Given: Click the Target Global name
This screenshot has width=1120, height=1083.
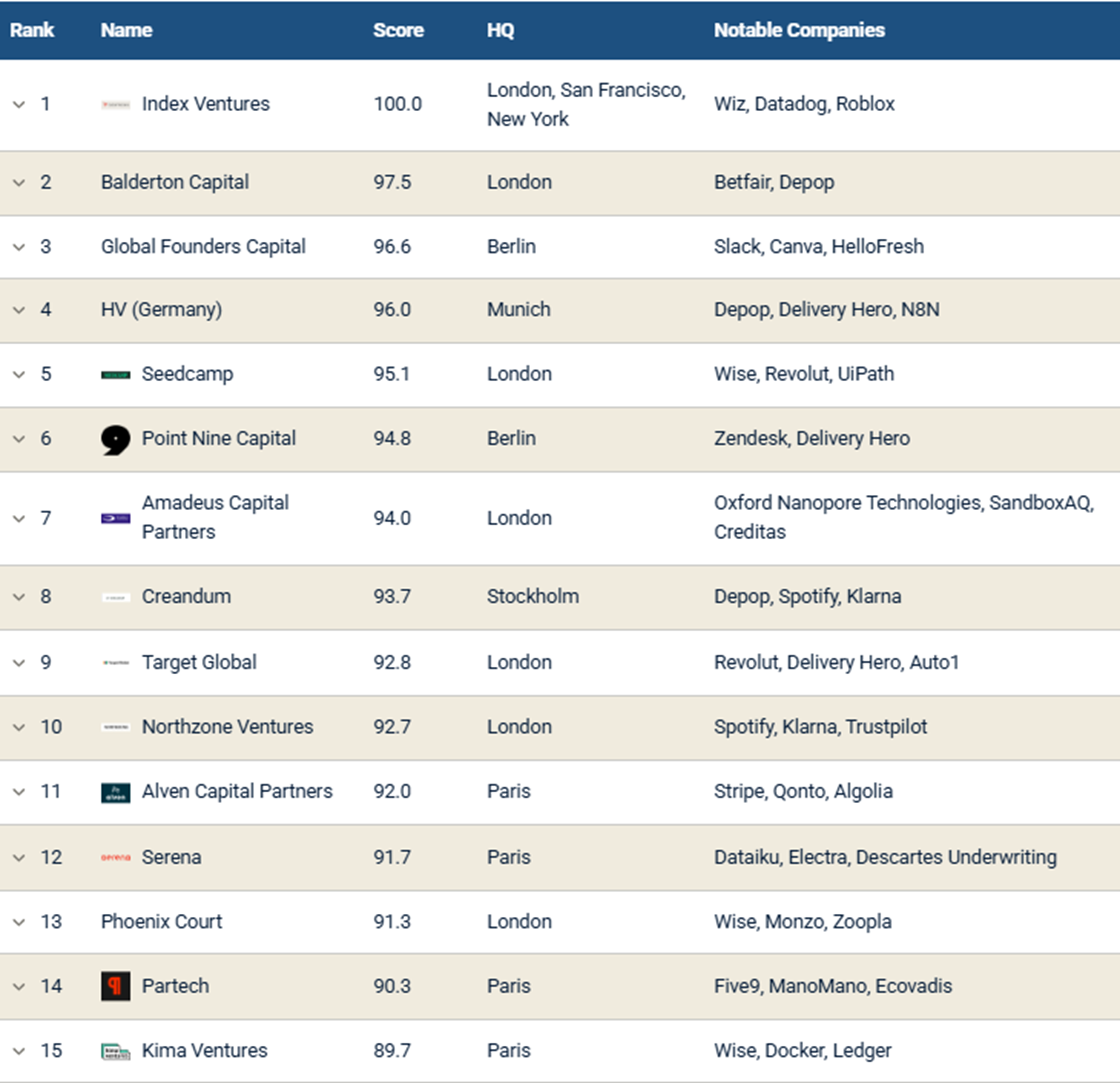Looking at the screenshot, I should [x=199, y=663].
